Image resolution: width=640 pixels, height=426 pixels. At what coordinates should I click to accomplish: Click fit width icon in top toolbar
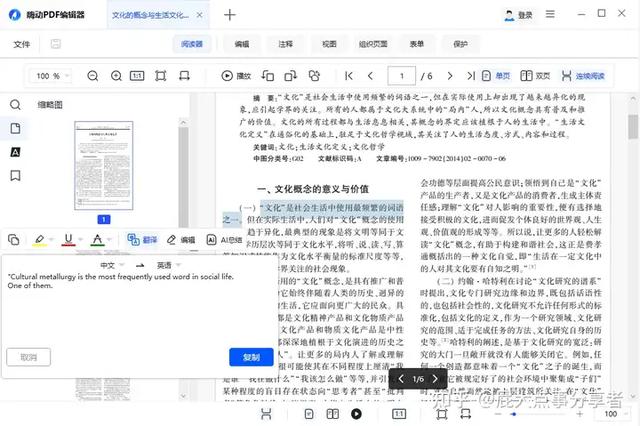[184, 76]
